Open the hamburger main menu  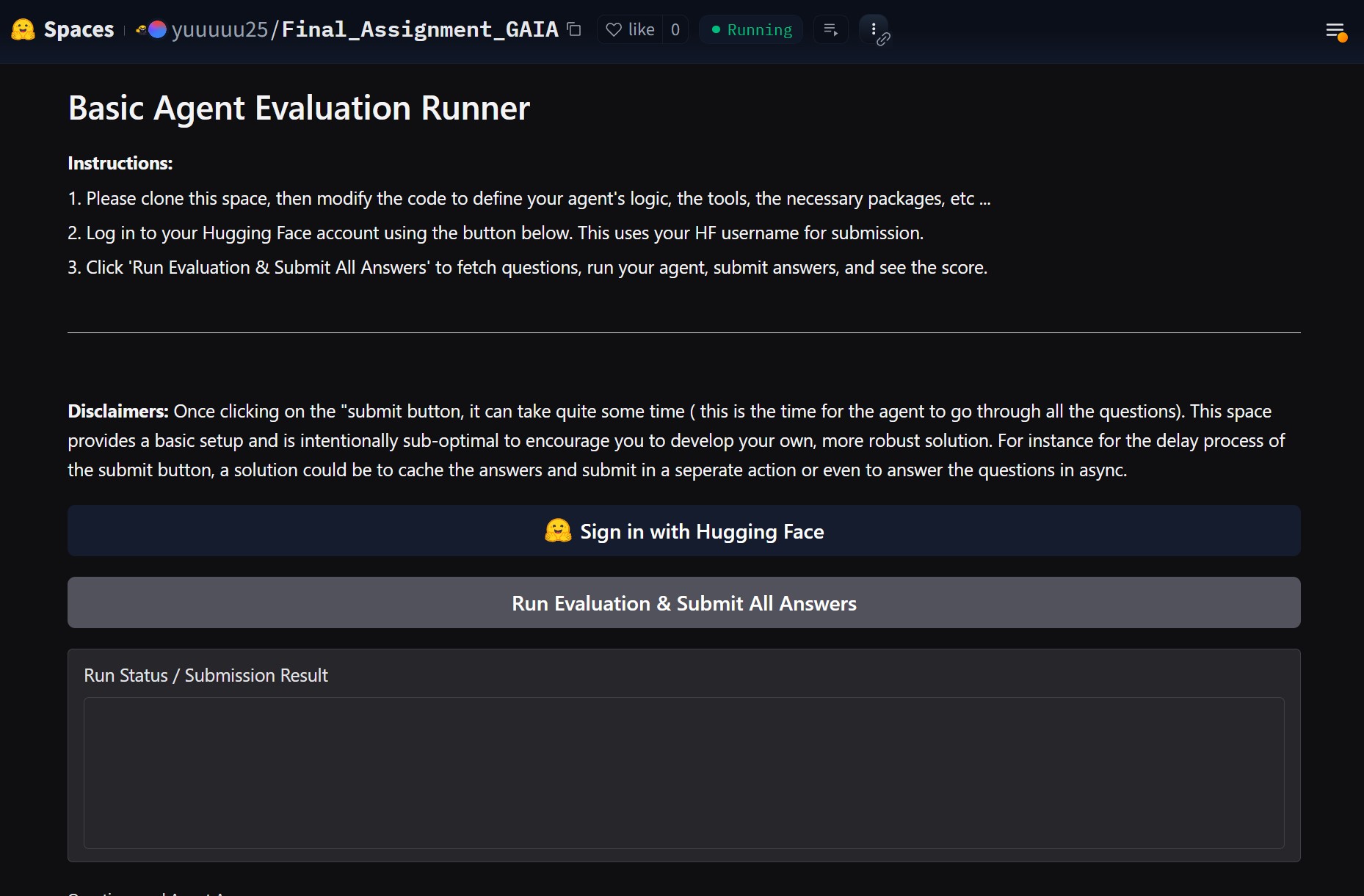pos(1334,30)
